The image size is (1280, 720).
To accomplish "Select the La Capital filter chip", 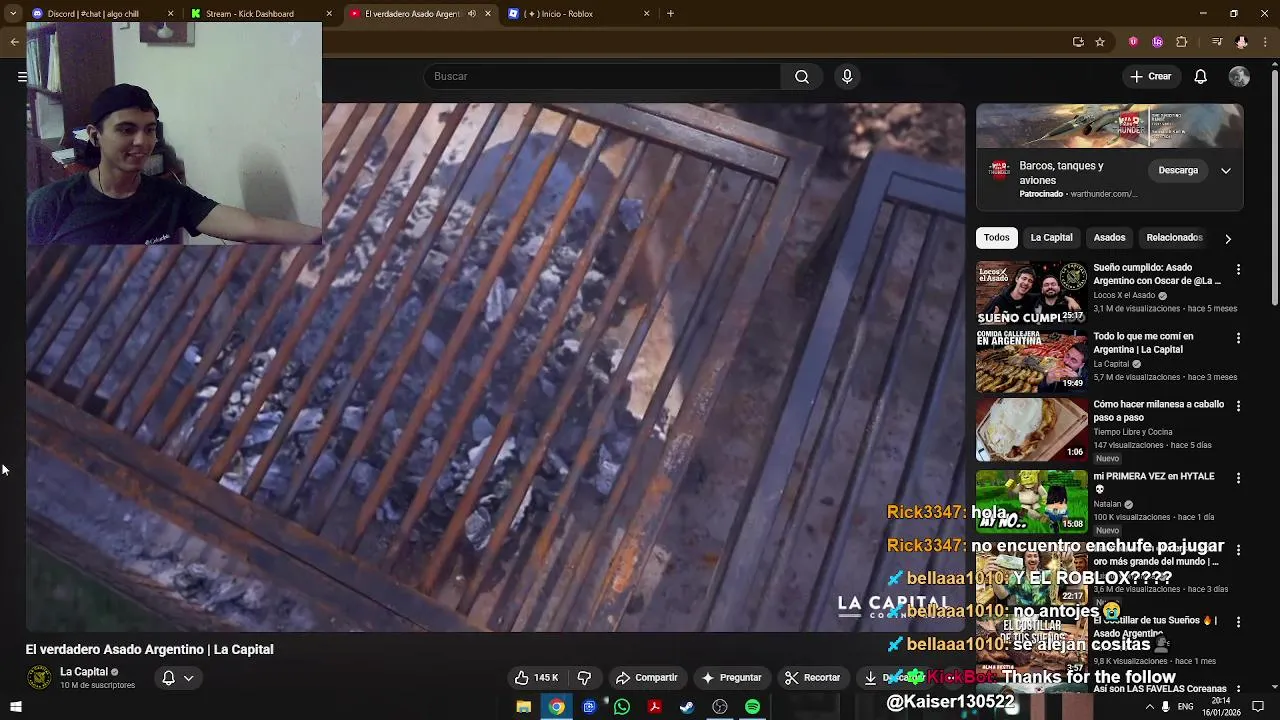I will coord(1051,238).
